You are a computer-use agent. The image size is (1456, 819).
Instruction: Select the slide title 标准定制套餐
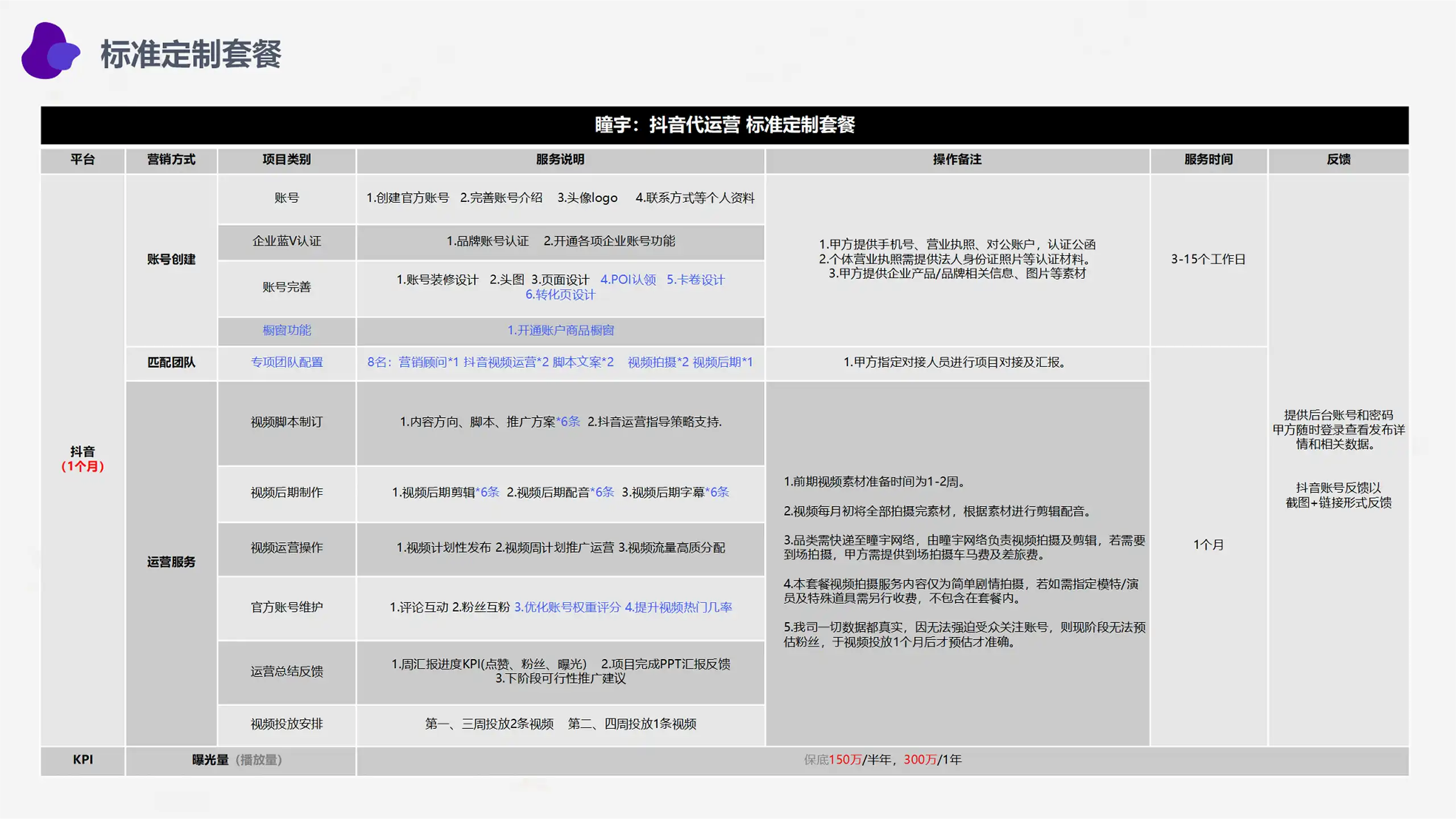[191, 54]
